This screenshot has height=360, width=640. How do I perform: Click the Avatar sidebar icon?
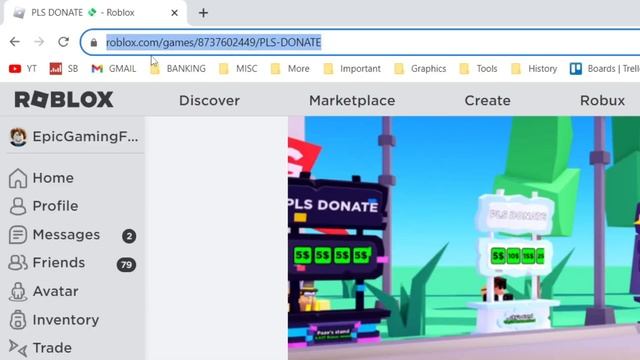point(18,291)
